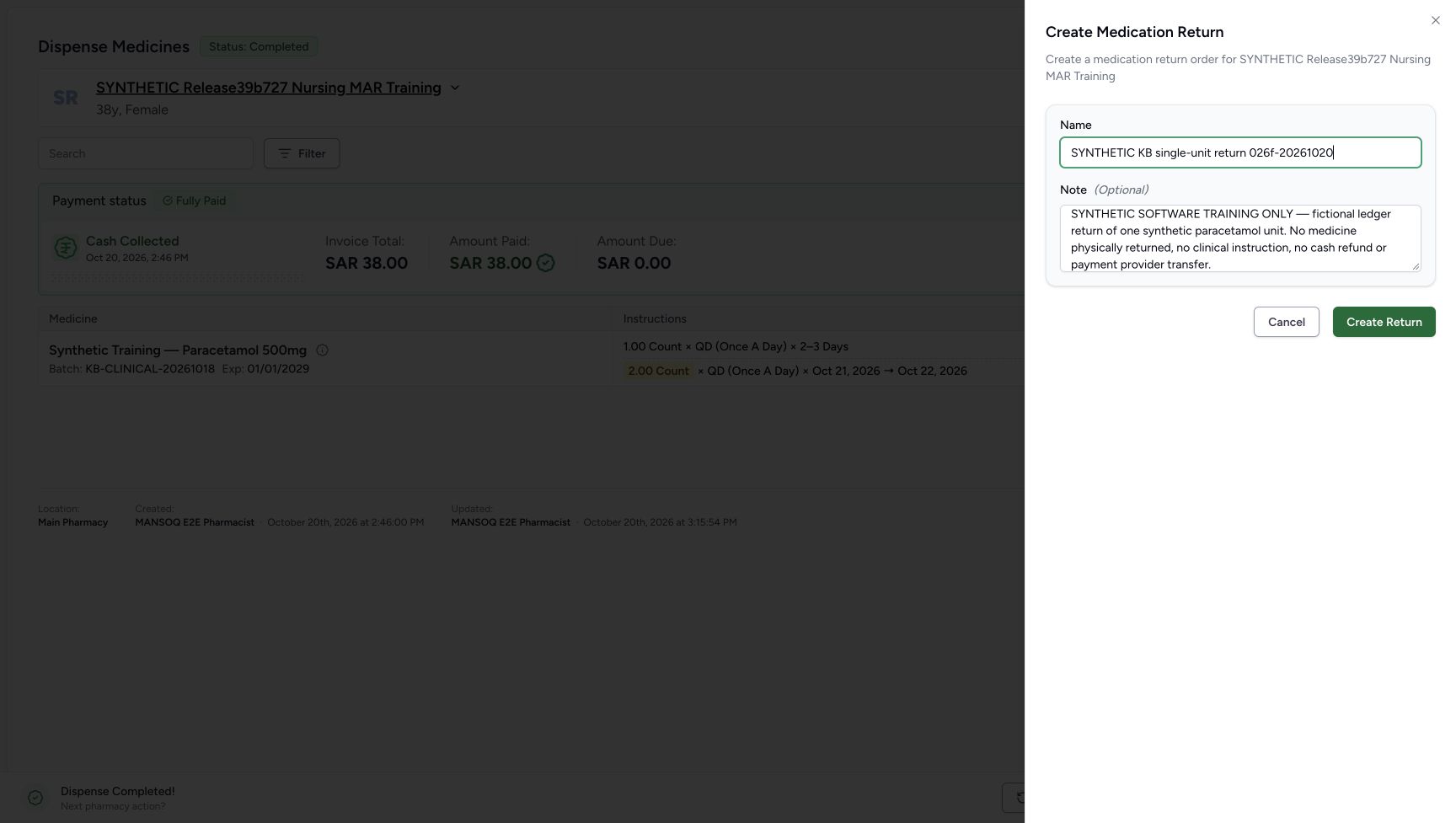Click the Next pharmacy action? prompt
Viewport: 1456px width, 823px height.
click(113, 806)
